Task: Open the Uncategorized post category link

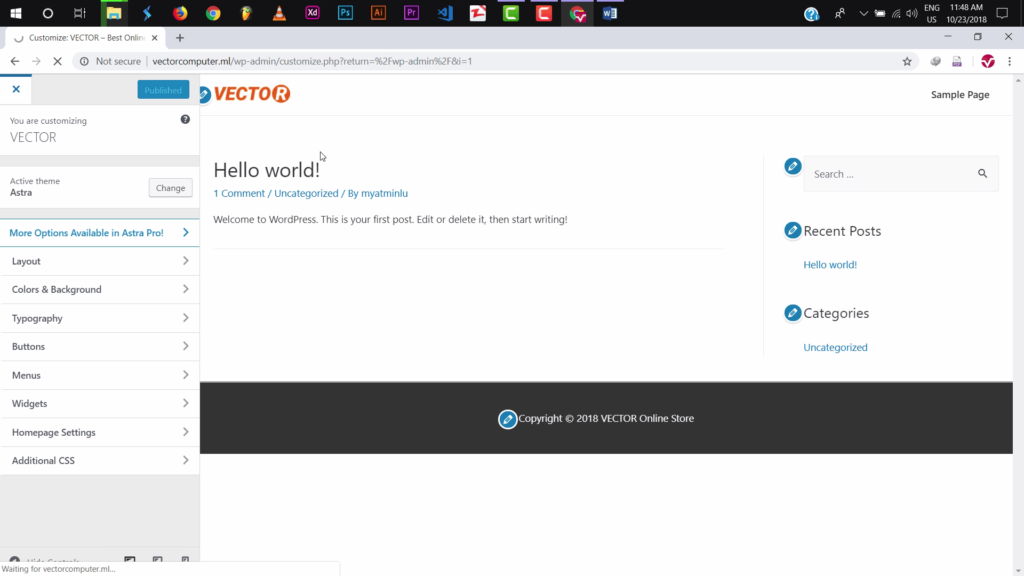Action: coord(306,193)
